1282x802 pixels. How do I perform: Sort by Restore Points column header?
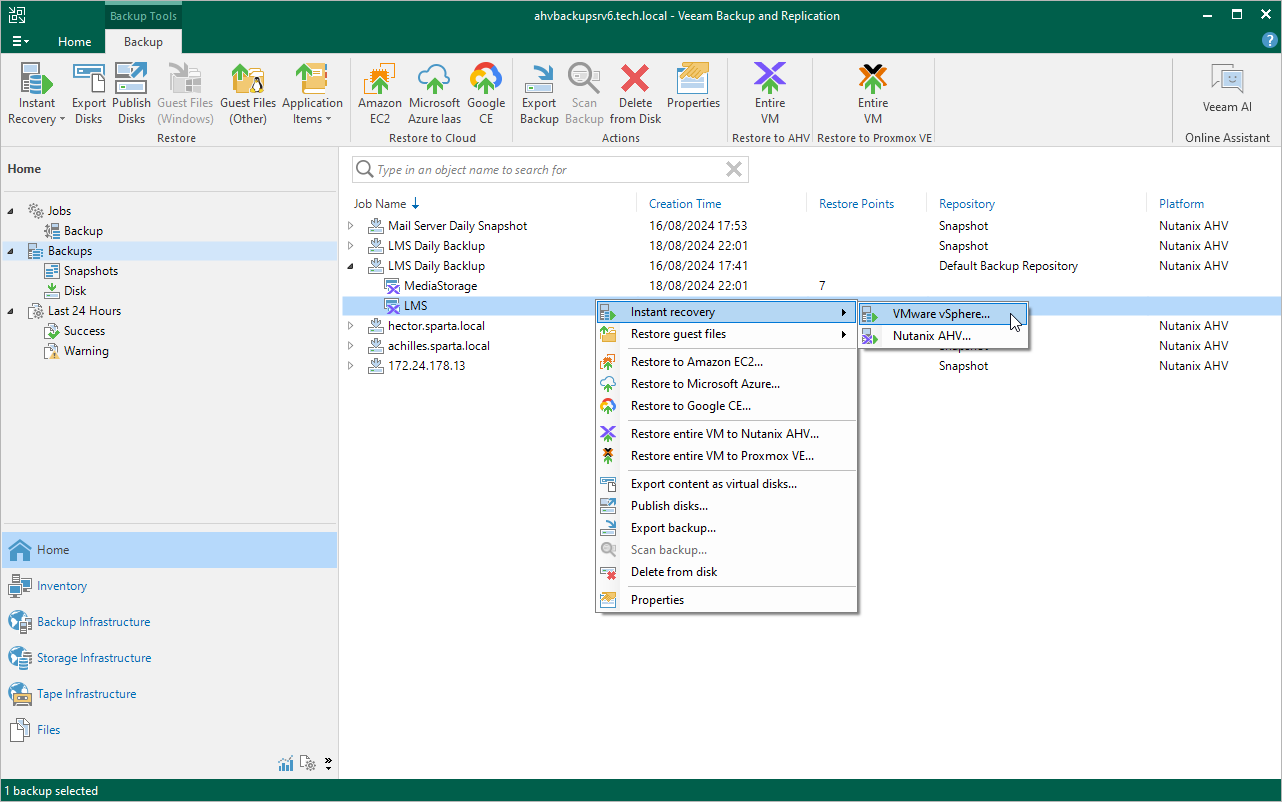(x=857, y=204)
